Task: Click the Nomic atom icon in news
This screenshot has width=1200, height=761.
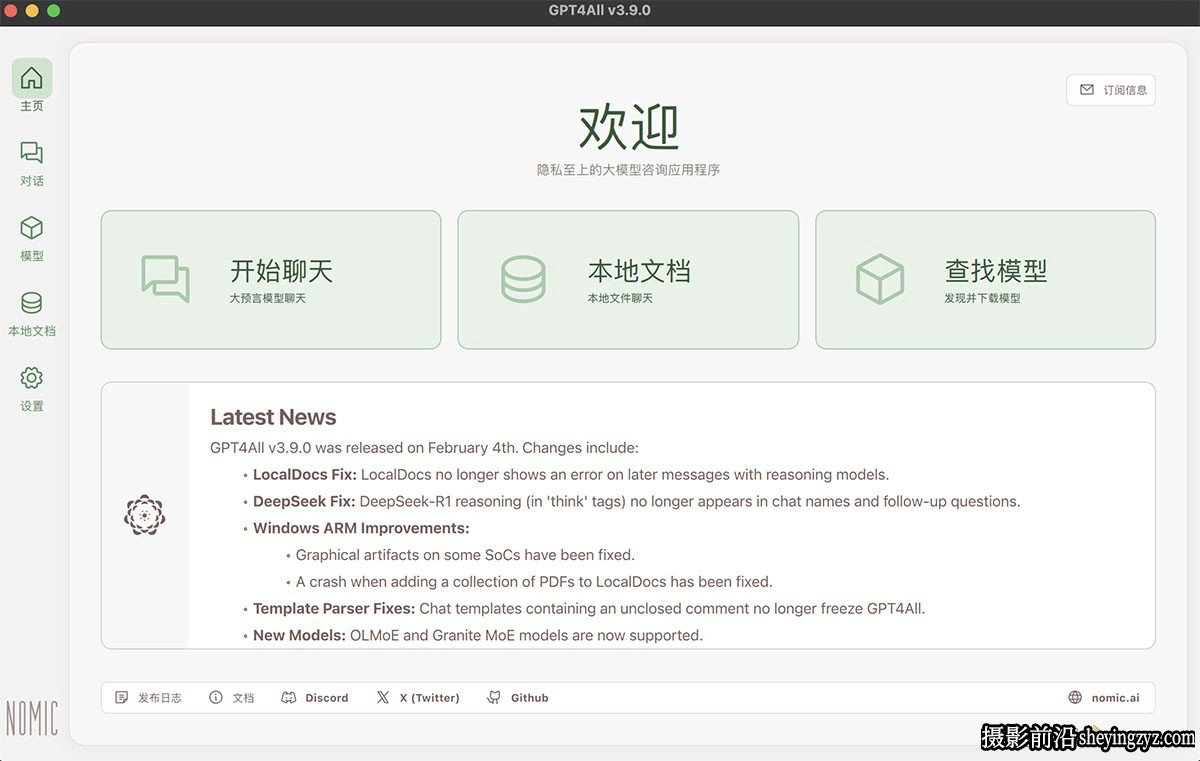Action: [145, 515]
